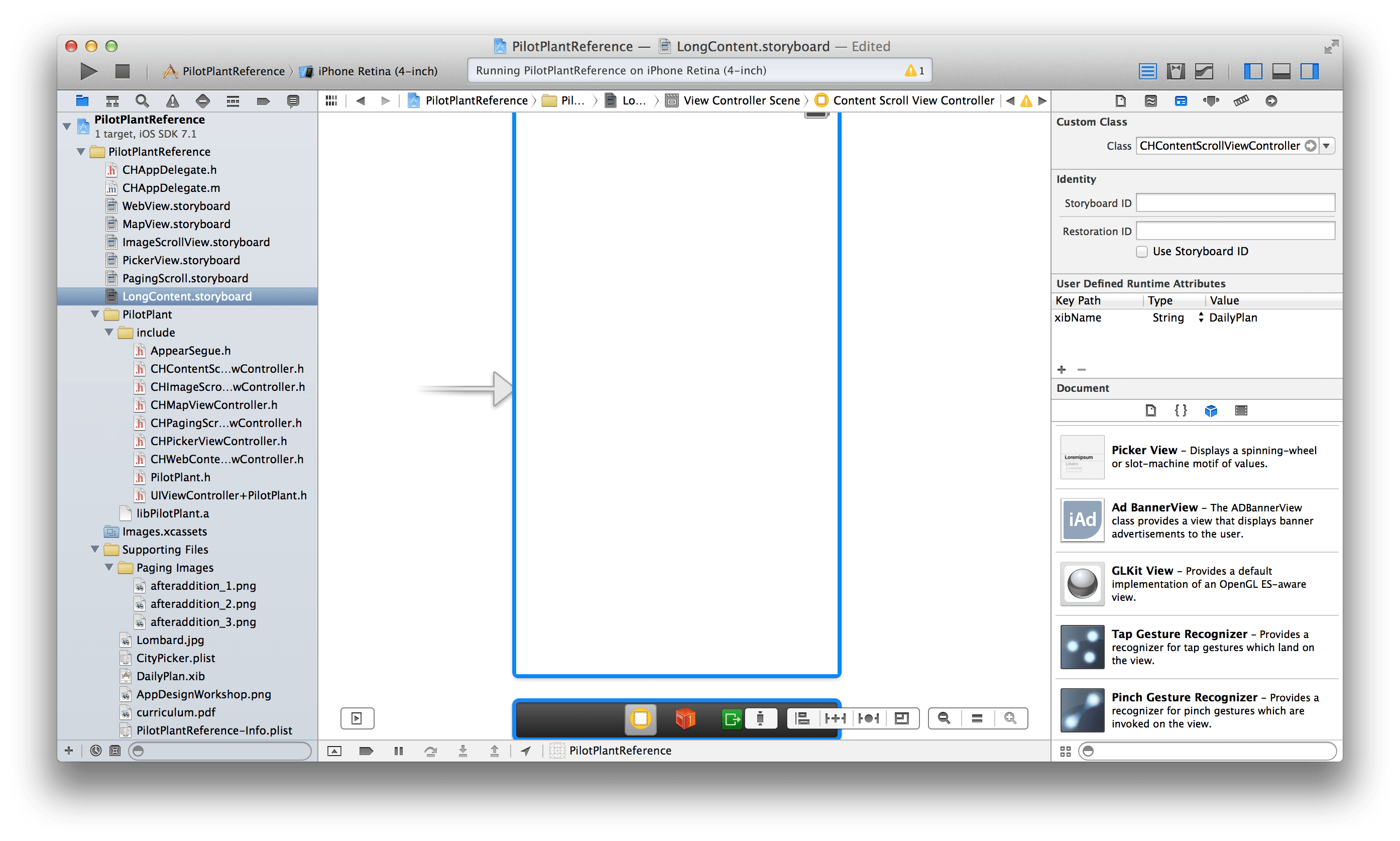Select the Standard editor mode
1400x841 pixels.
click(1147, 71)
